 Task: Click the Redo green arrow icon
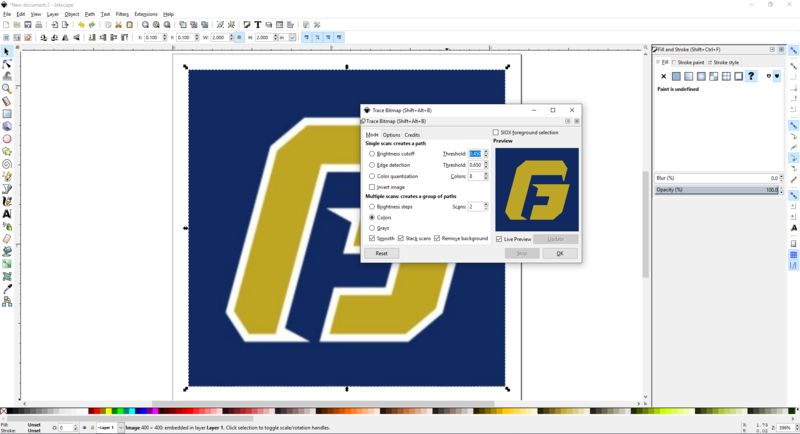pyautogui.click(x=92, y=24)
